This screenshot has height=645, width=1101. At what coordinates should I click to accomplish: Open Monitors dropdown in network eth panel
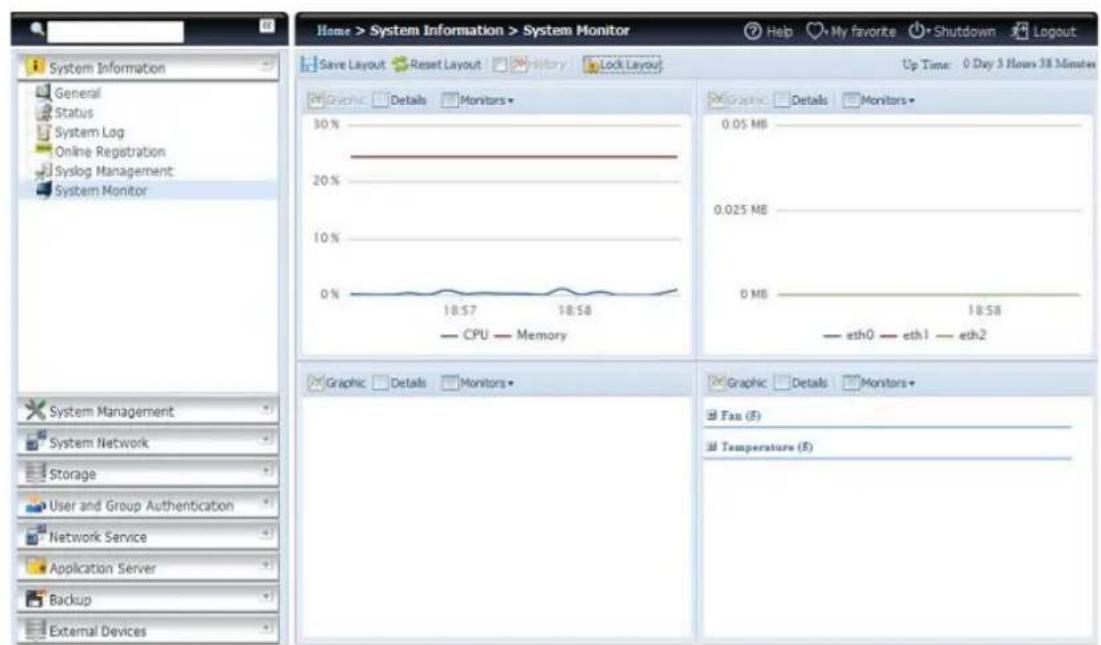pos(878,100)
